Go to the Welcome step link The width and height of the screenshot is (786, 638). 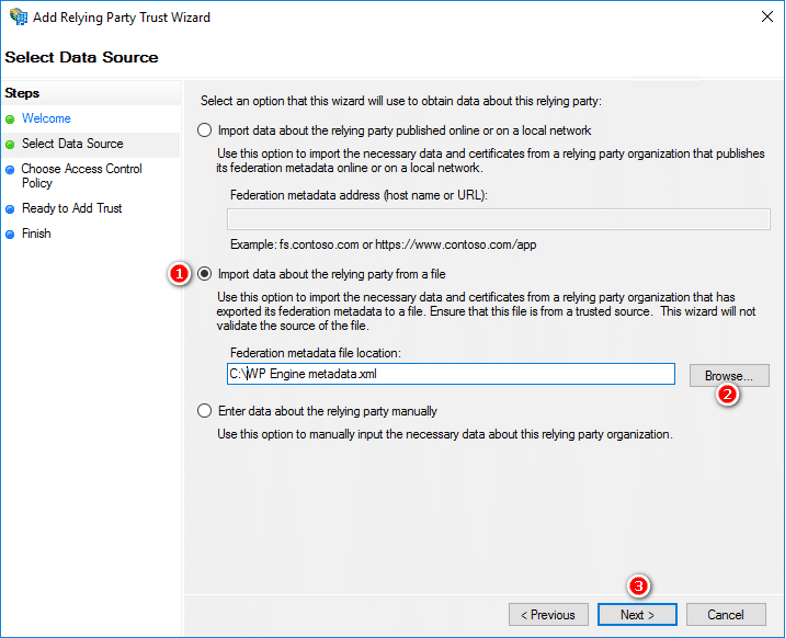pyautogui.click(x=46, y=119)
